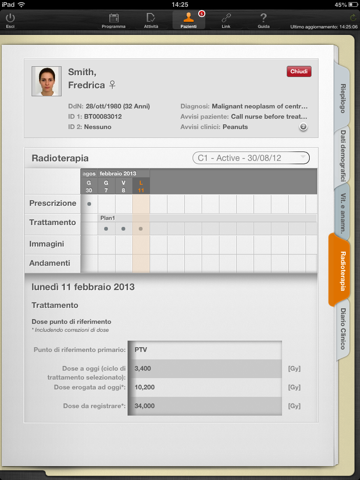The height and width of the screenshot is (480, 360).
Task: Tap the Ultimo aggiornamento timestamp
Action: point(324,27)
